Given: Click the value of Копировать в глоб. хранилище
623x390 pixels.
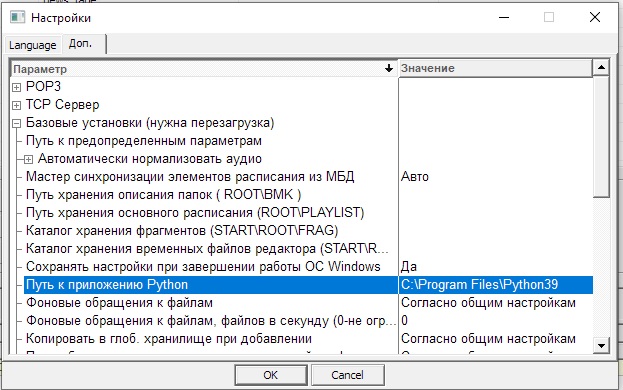Looking at the screenshot, I should 495,339.
